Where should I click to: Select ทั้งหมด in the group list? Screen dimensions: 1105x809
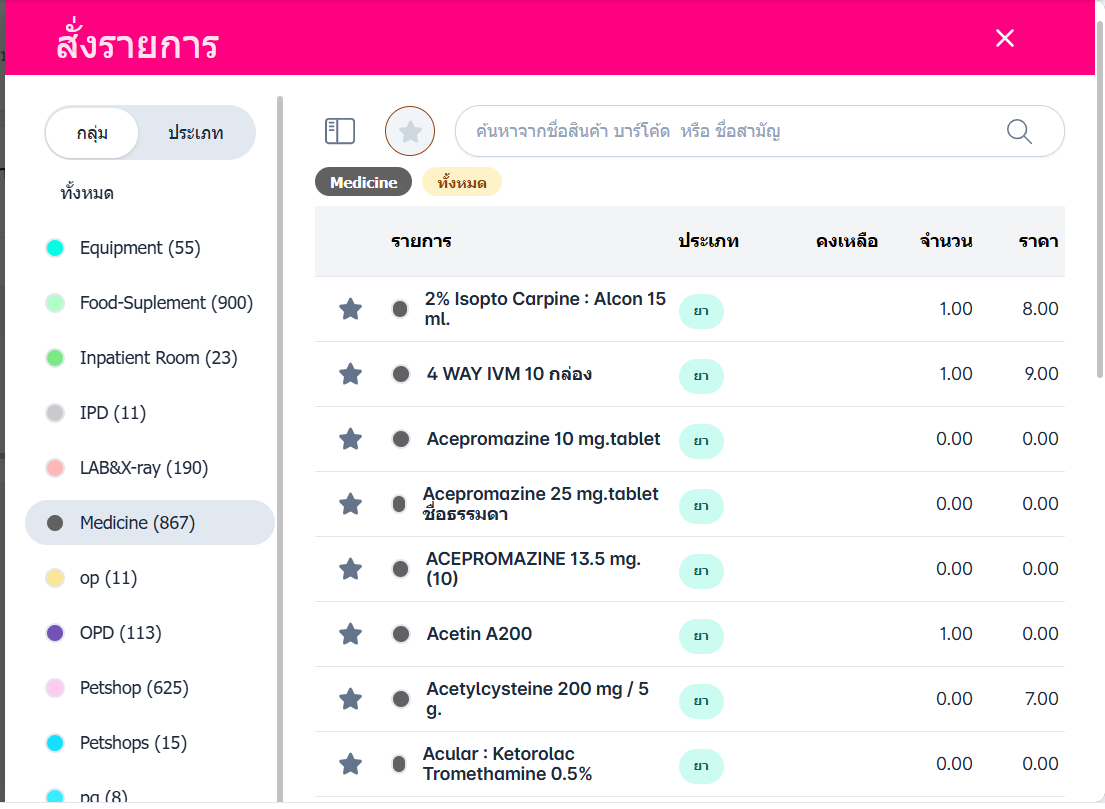coord(87,193)
